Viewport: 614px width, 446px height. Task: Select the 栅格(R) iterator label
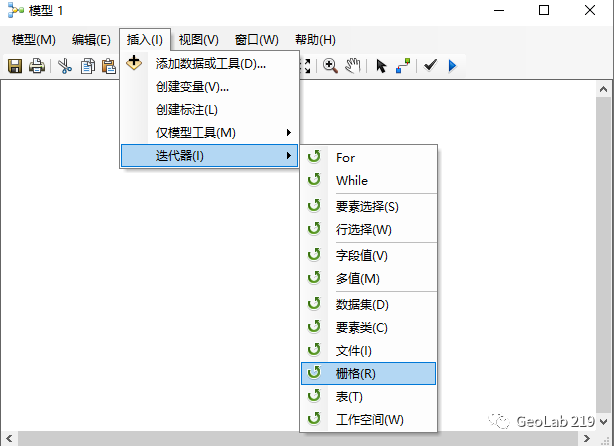click(356, 374)
